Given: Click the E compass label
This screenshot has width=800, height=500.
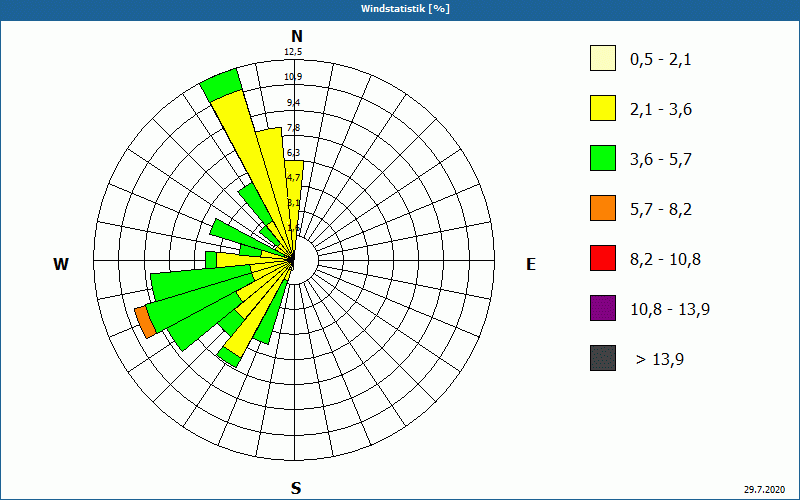Looking at the screenshot, I should pos(531,264).
